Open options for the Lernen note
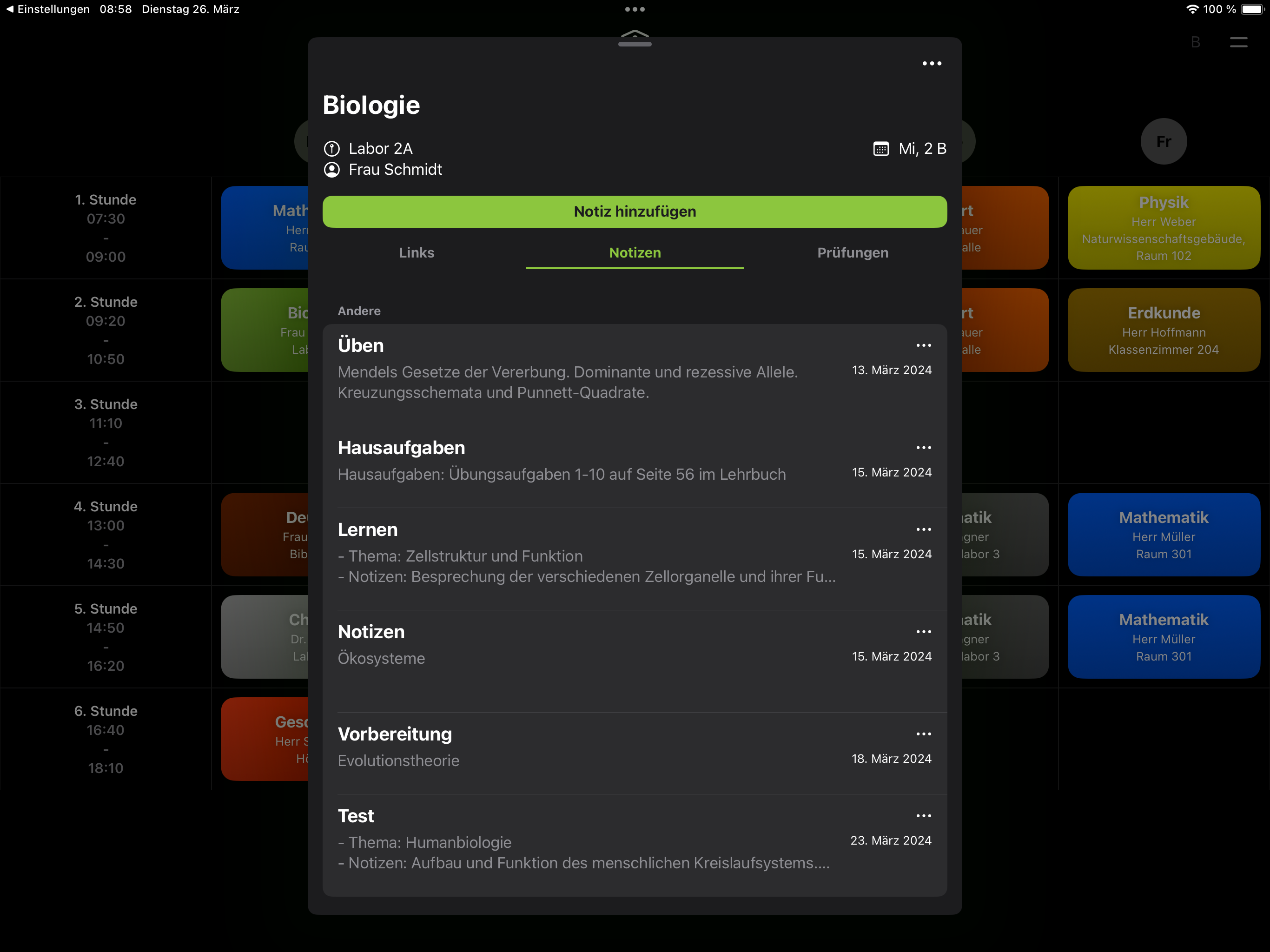The image size is (1270, 952). point(923,529)
